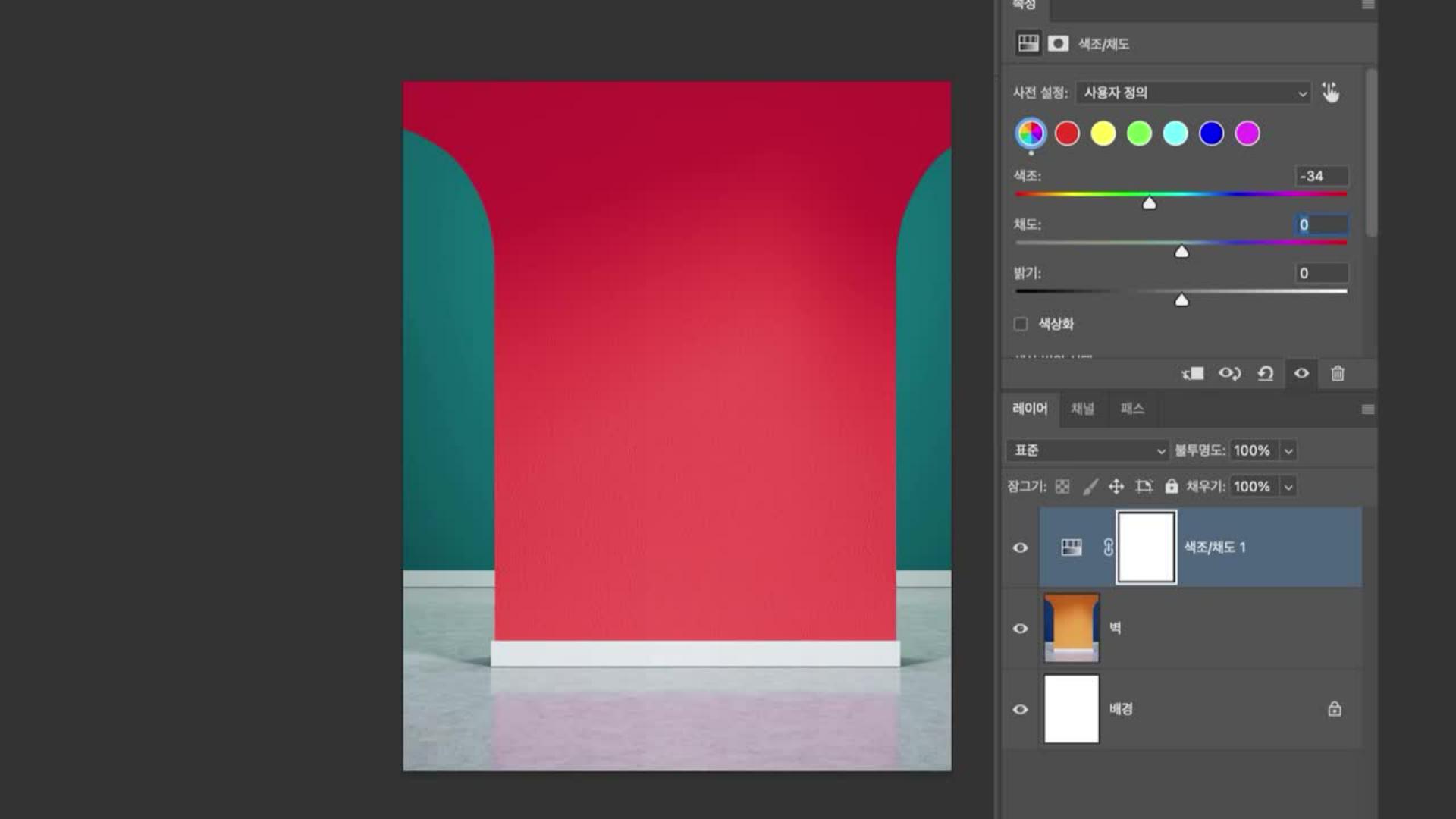The image size is (1456, 819).
Task: Click the clip to layer icon
Action: tap(1193, 373)
